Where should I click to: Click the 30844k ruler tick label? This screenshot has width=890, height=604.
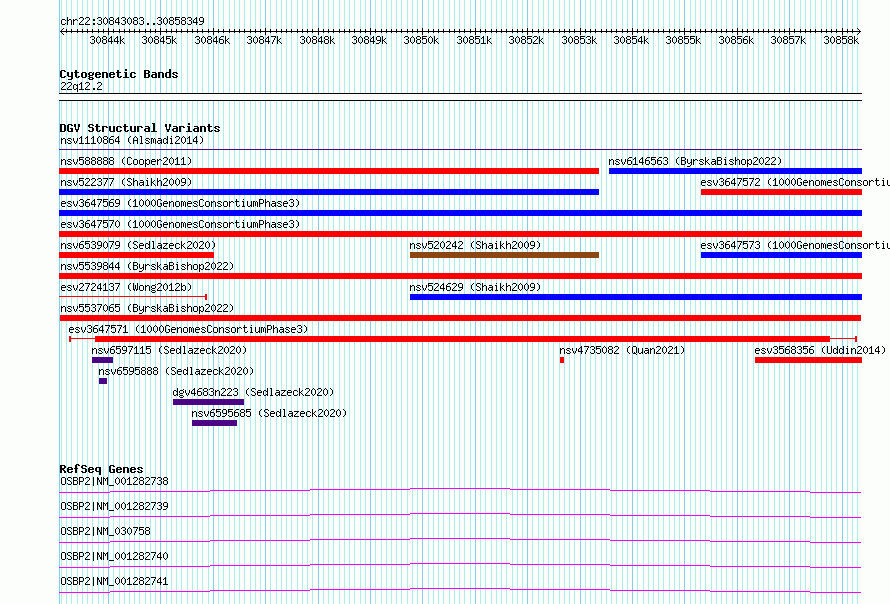click(107, 40)
